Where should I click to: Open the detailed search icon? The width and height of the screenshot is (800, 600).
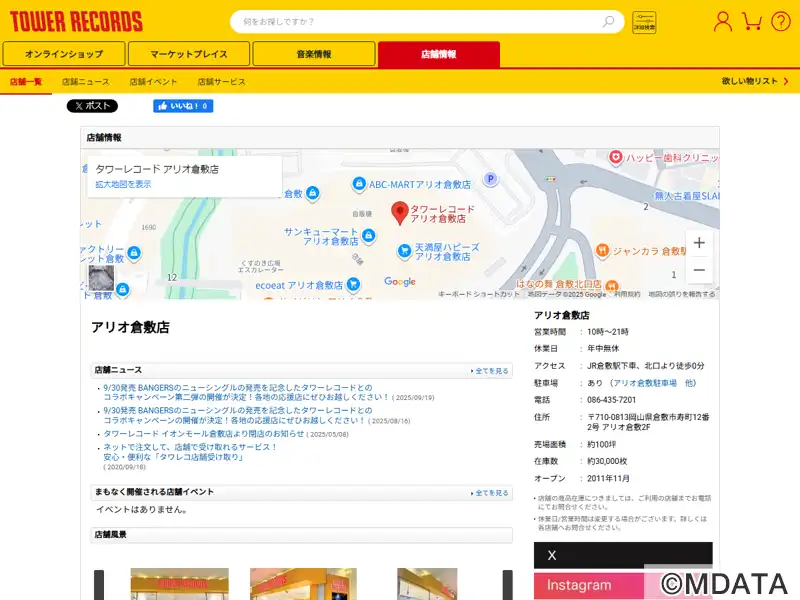pyautogui.click(x=644, y=22)
